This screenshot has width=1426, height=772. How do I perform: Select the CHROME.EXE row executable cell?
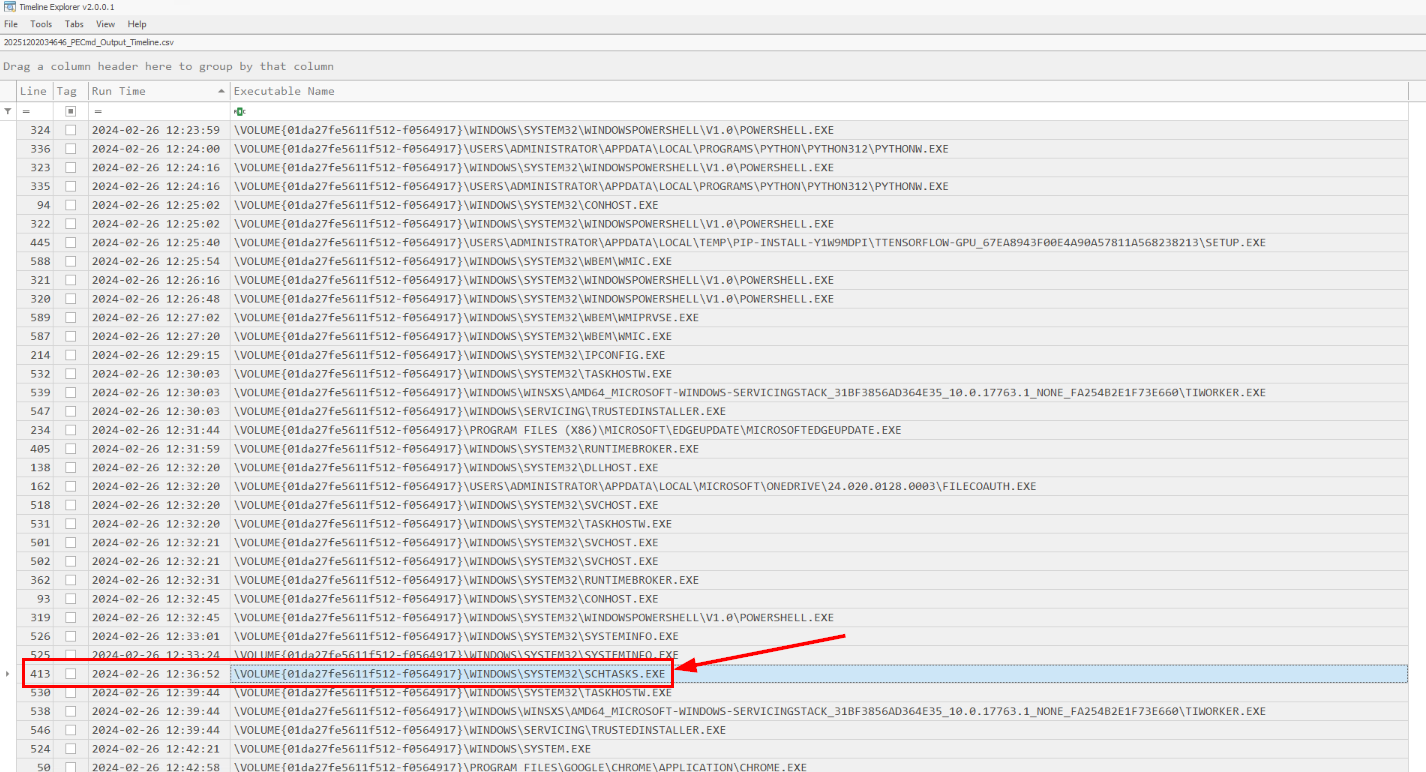click(520, 767)
